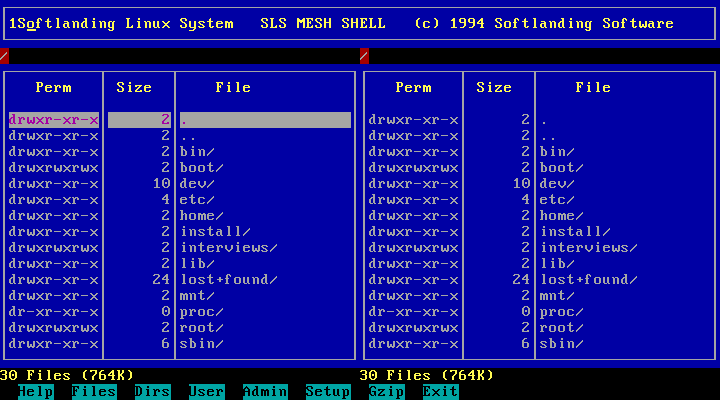The height and width of the screenshot is (400, 720).
Task: Click the red marker above left panel
Action: coord(5,56)
